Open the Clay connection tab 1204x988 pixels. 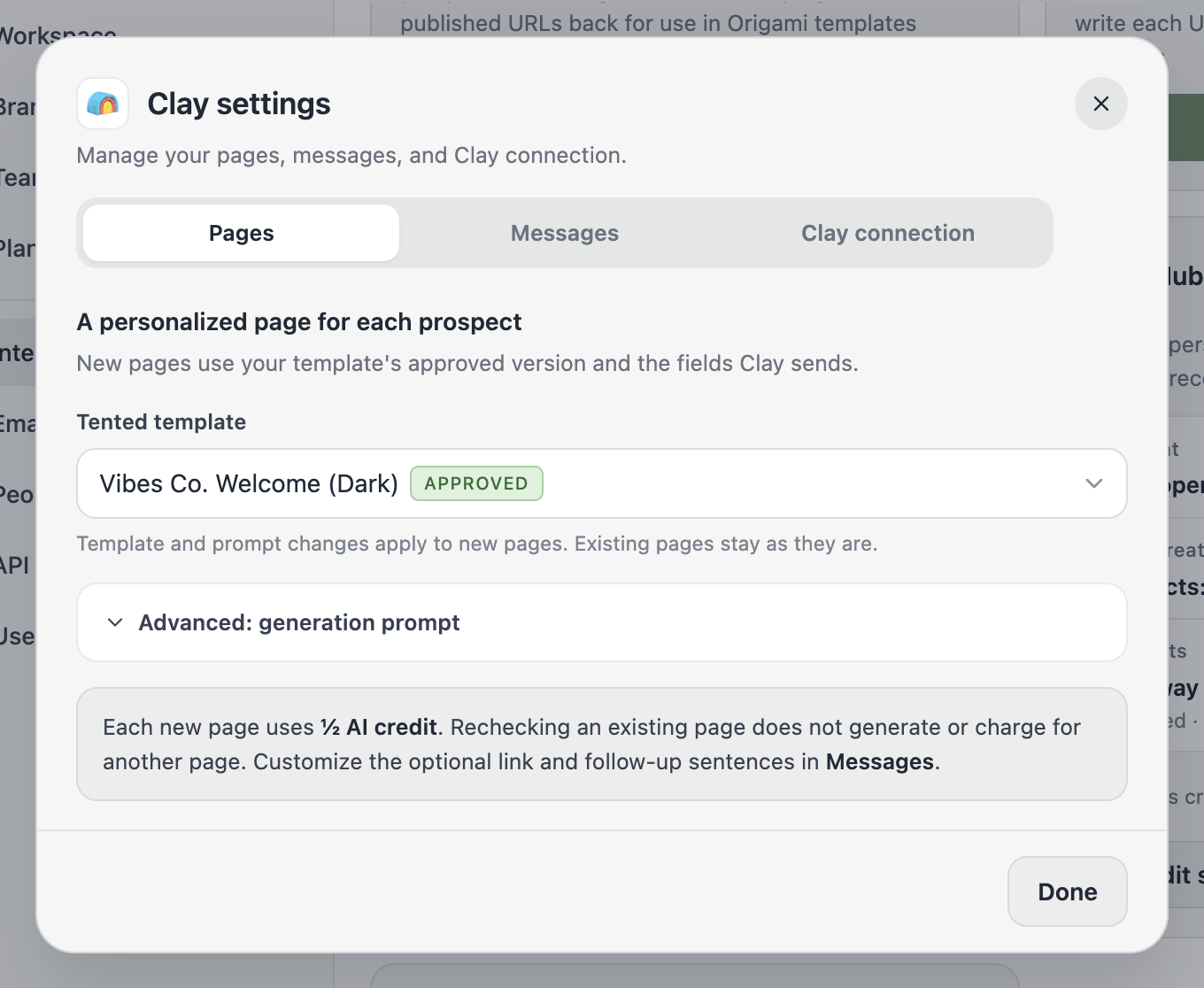click(888, 233)
